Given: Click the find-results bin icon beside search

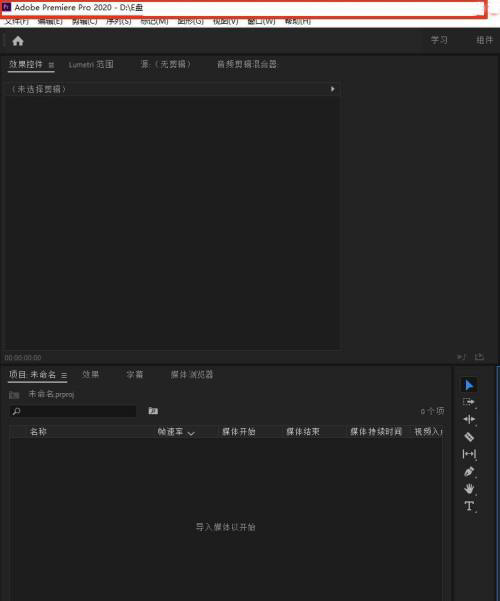Looking at the screenshot, I should 153,411.
